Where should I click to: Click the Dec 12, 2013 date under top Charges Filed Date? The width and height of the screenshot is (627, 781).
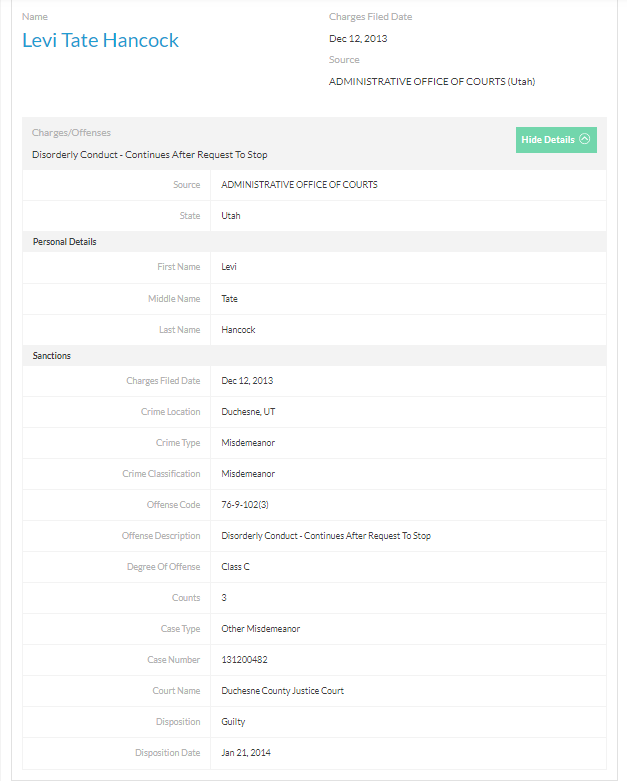point(358,39)
